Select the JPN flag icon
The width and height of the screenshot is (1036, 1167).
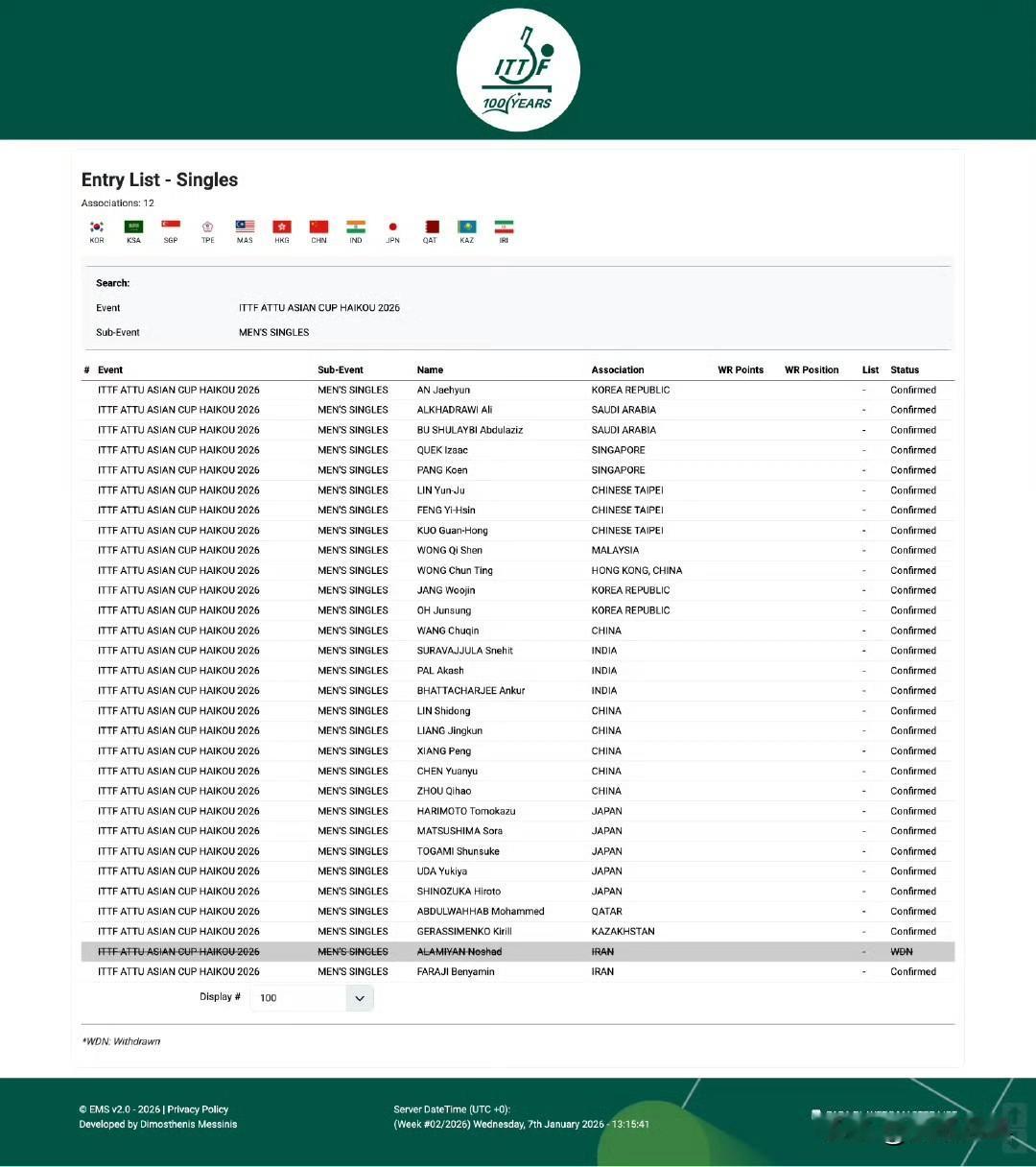[x=392, y=227]
